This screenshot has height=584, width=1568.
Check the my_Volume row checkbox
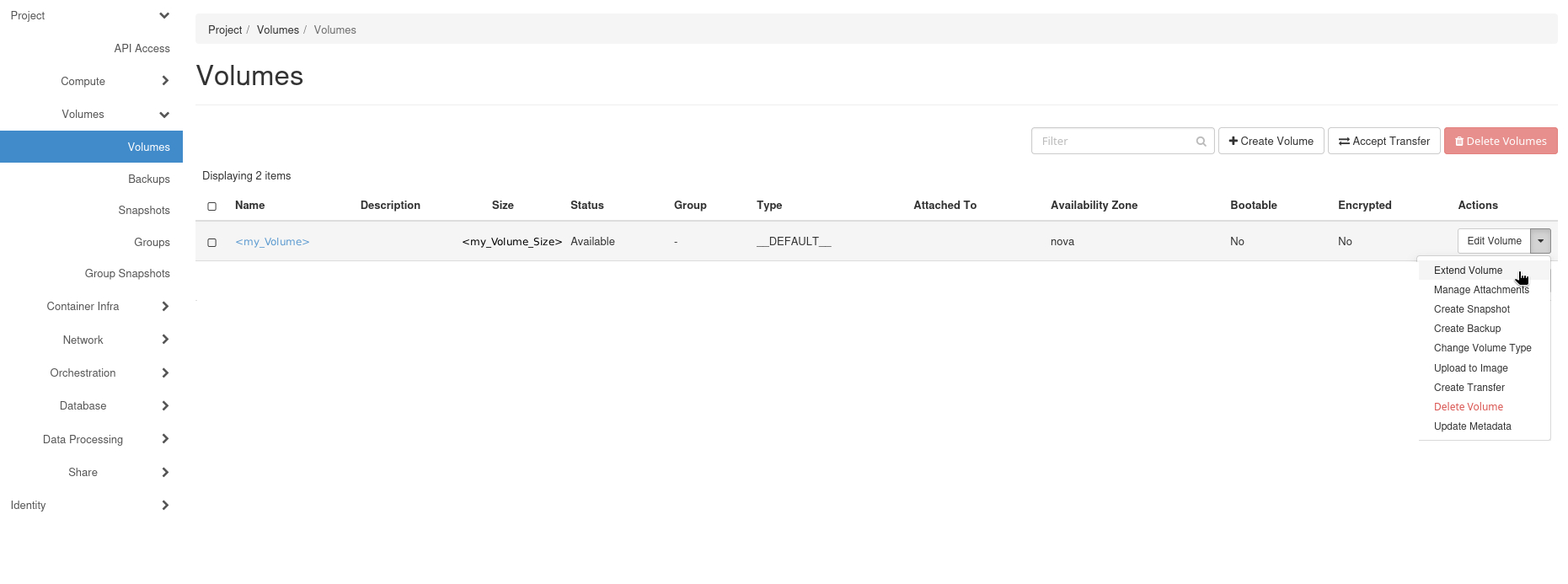coord(212,243)
